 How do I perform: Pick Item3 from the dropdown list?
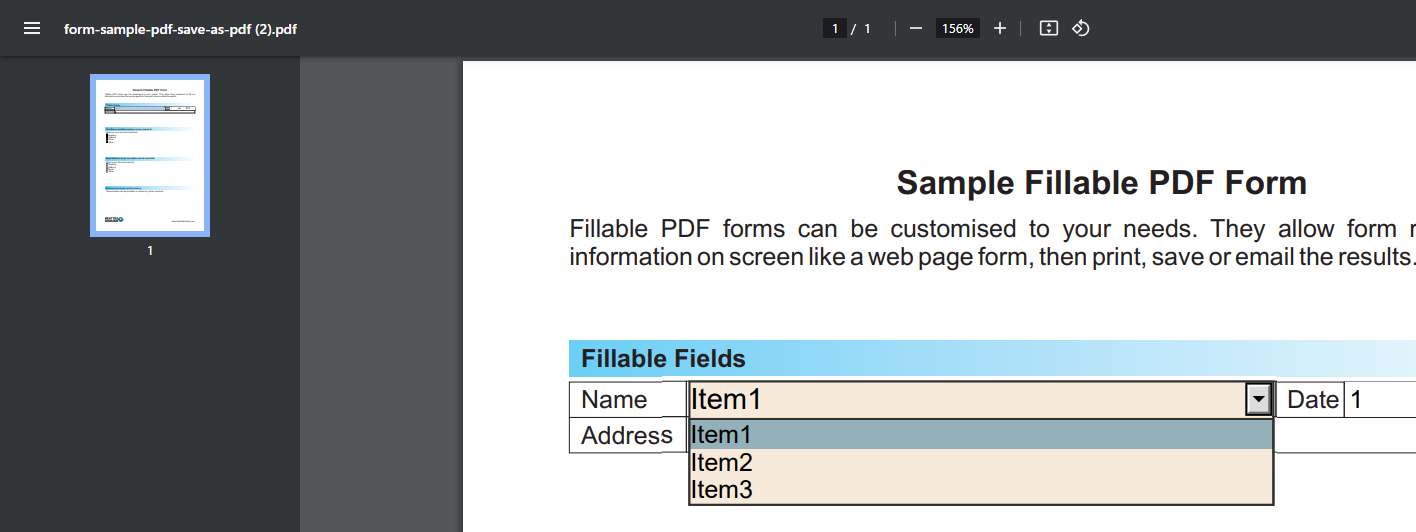981,490
